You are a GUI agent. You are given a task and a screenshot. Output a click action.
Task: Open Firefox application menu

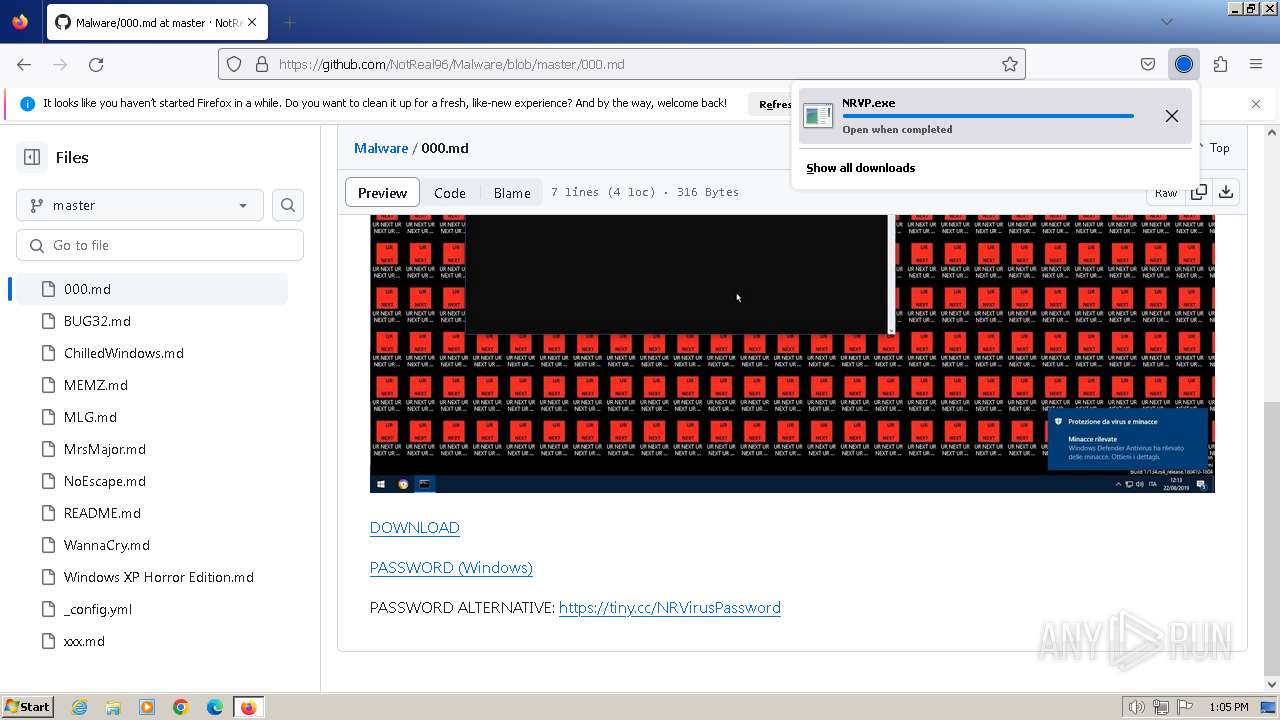pyautogui.click(x=1256, y=64)
